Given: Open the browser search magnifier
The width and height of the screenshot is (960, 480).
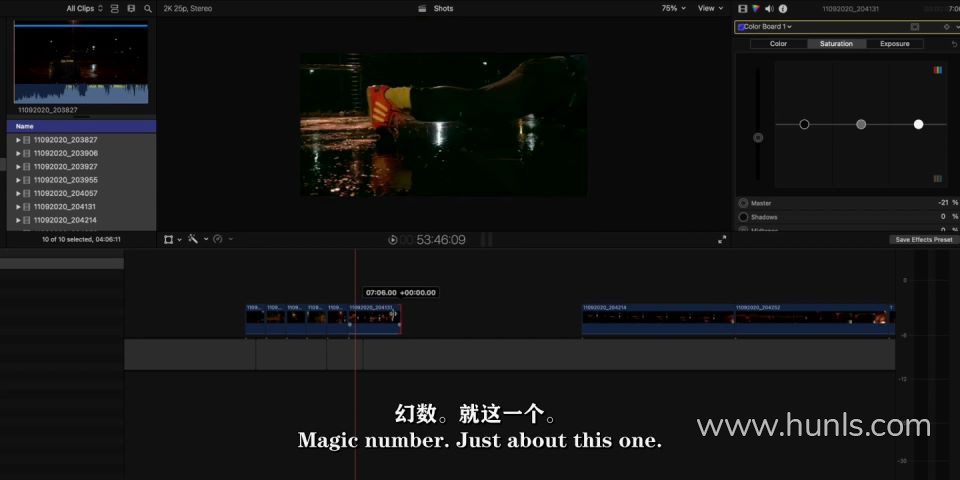Looking at the screenshot, I should [148, 9].
